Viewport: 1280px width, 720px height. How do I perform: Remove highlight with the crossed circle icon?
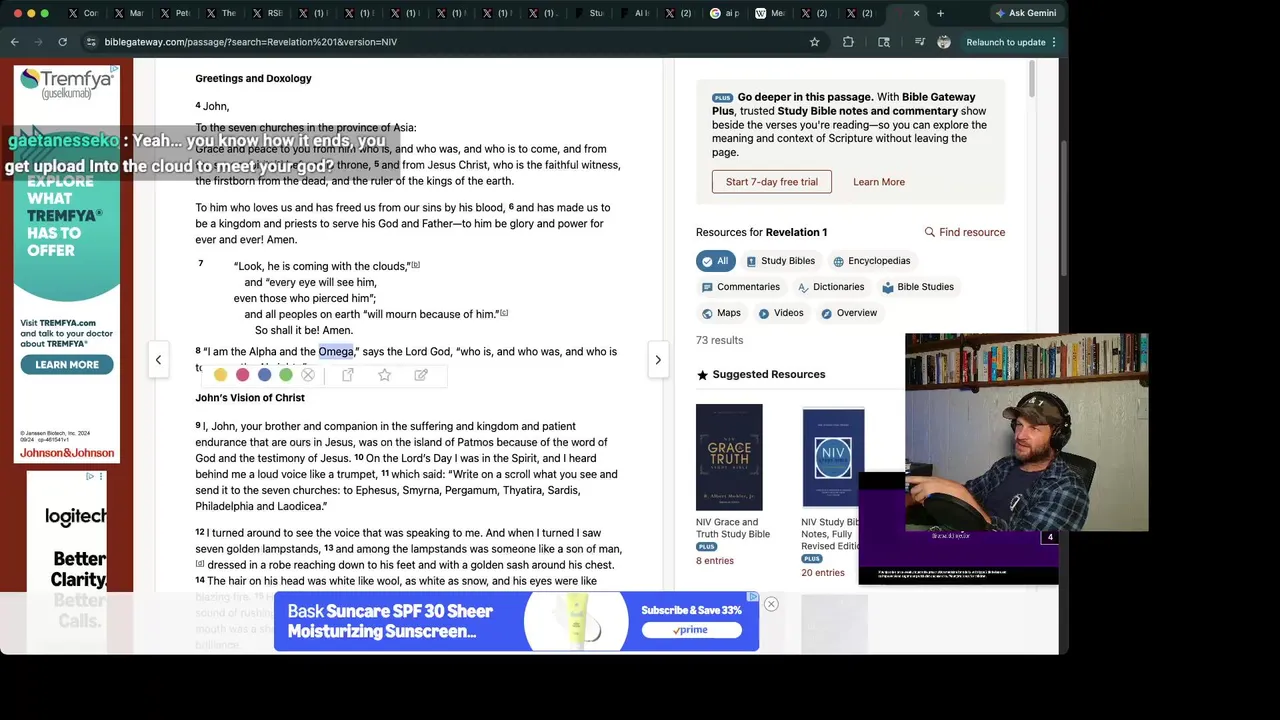pyautogui.click(x=308, y=375)
